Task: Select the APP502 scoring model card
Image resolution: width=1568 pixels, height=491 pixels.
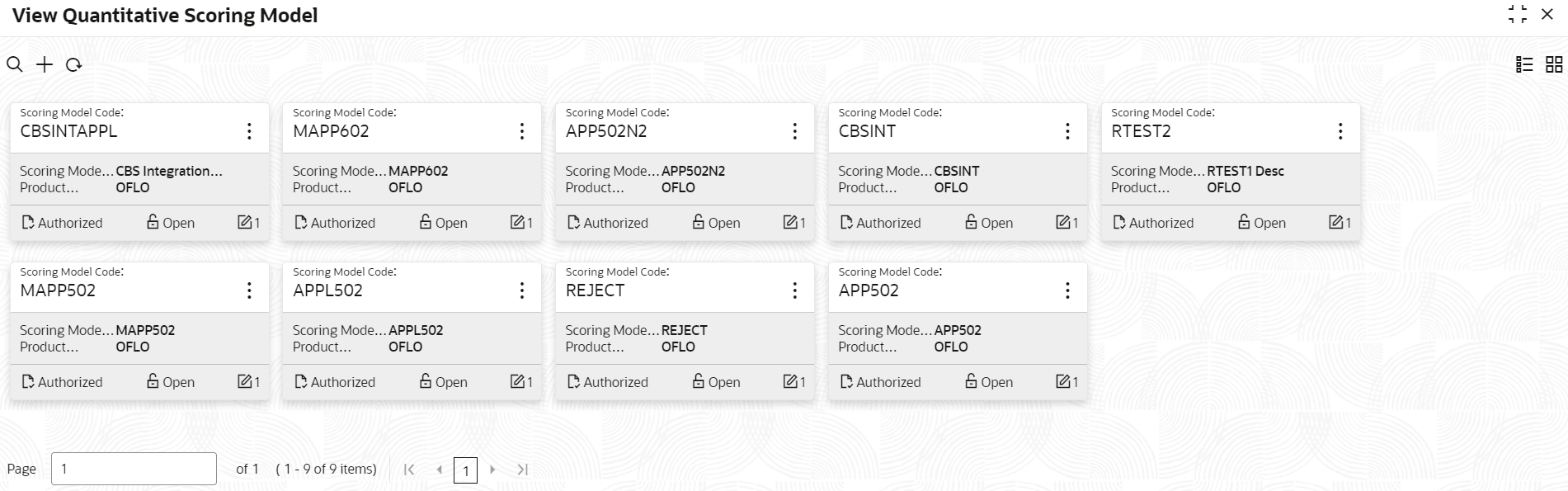Action: tap(958, 332)
